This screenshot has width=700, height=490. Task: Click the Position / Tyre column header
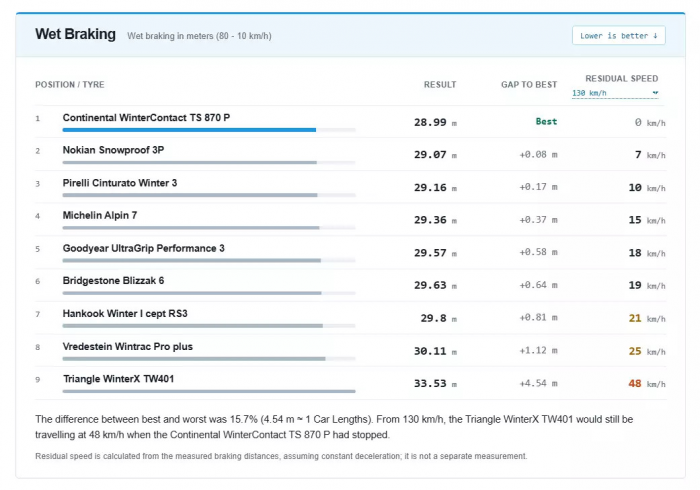tap(70, 85)
